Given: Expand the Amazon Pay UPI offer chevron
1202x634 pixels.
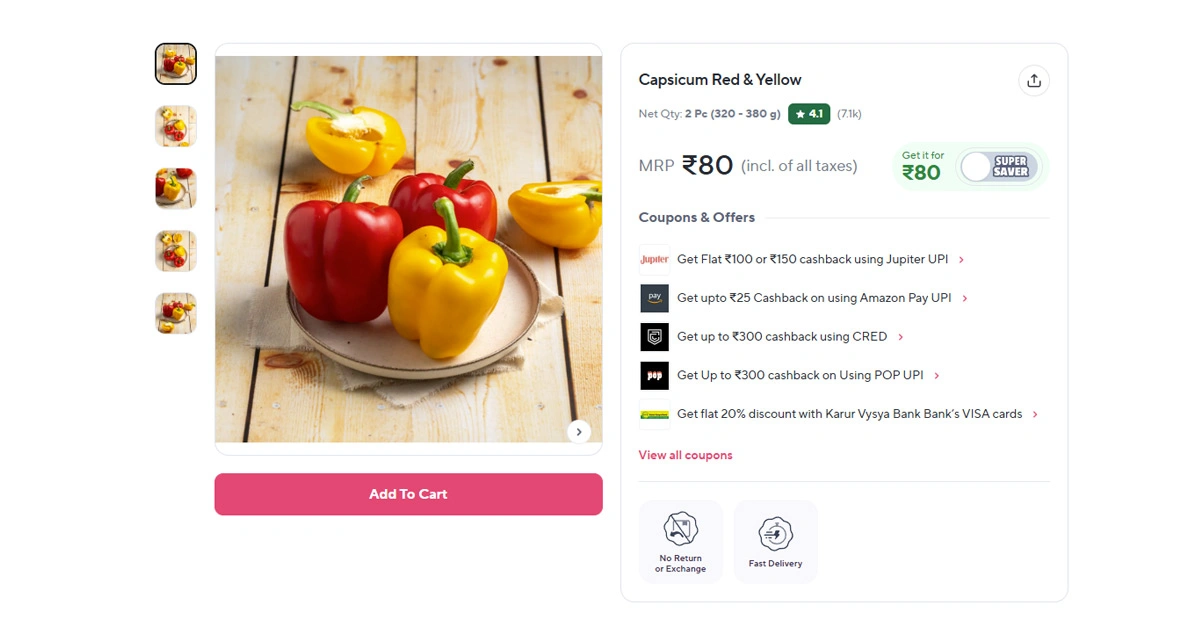Looking at the screenshot, I should pos(965,298).
